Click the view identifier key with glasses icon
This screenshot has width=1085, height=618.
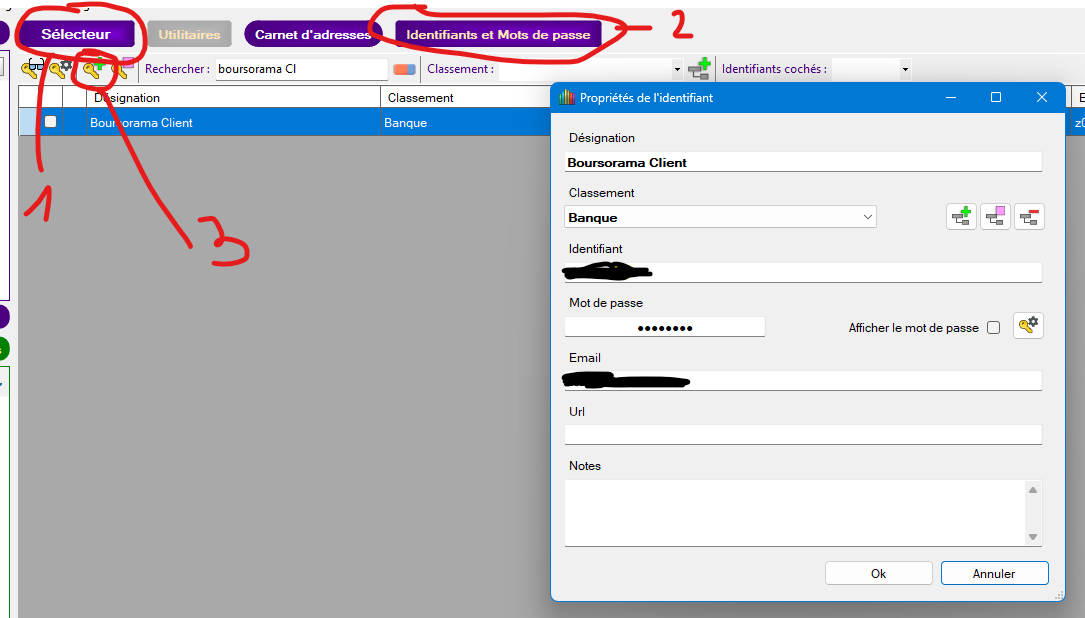(x=33, y=69)
